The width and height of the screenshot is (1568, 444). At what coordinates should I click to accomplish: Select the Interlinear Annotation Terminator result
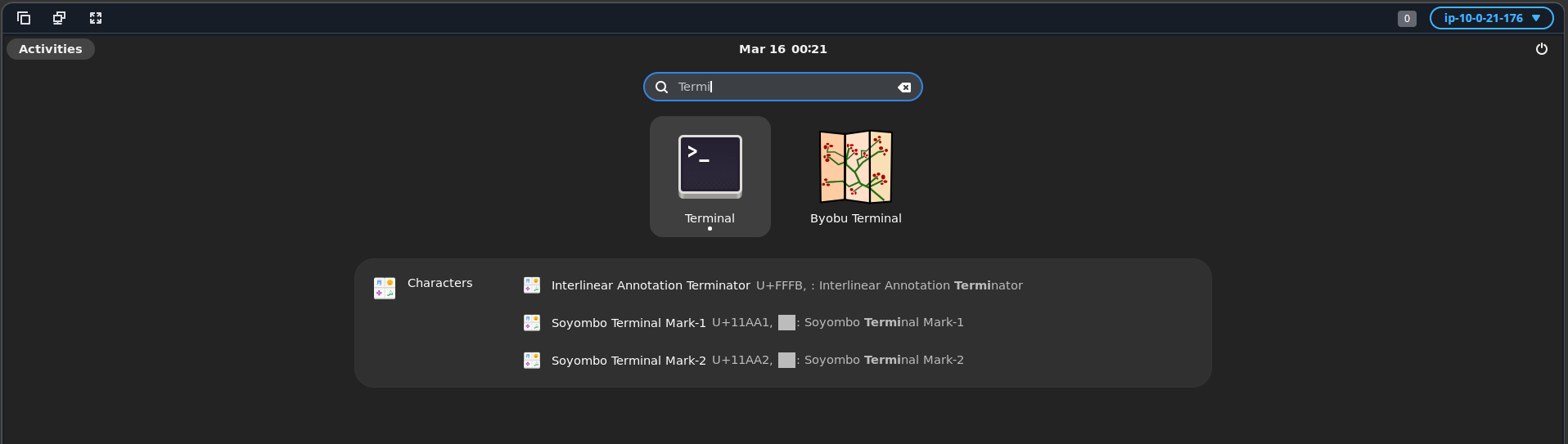650,285
